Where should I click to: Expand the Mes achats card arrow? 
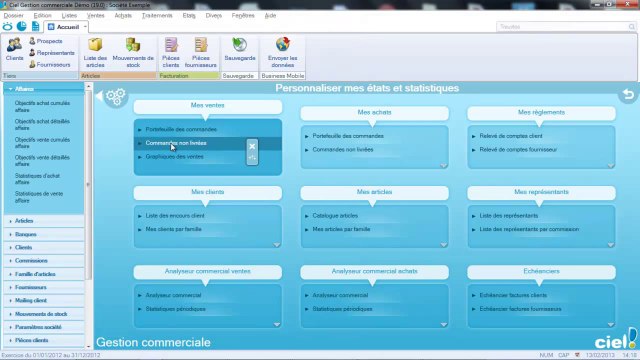[444, 166]
